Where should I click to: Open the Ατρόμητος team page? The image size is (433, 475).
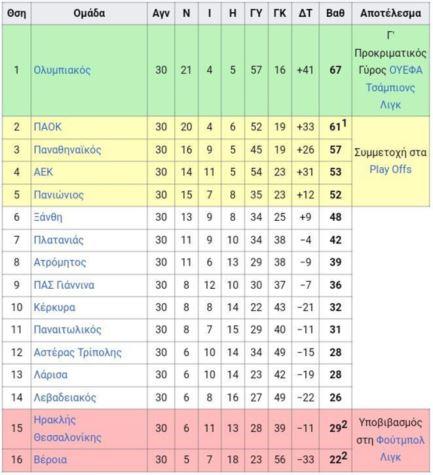[60, 262]
